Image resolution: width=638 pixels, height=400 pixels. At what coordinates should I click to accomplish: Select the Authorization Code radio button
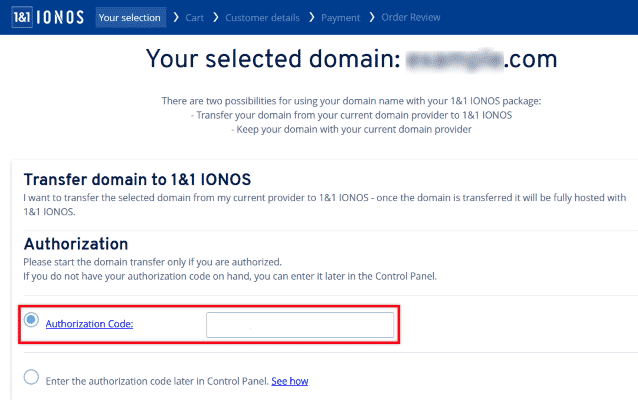(31, 320)
